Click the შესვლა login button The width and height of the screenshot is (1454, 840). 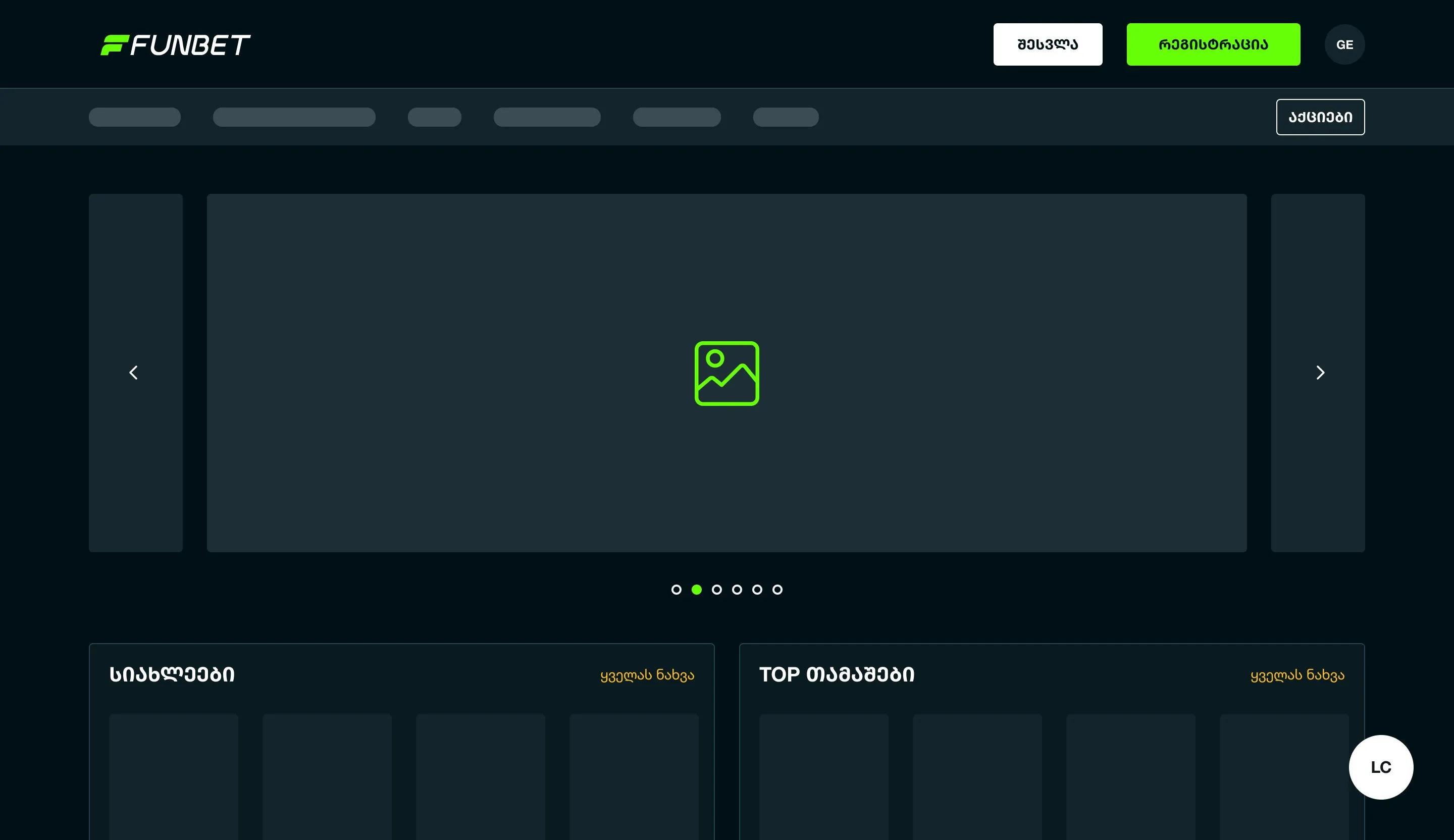pyautogui.click(x=1048, y=44)
